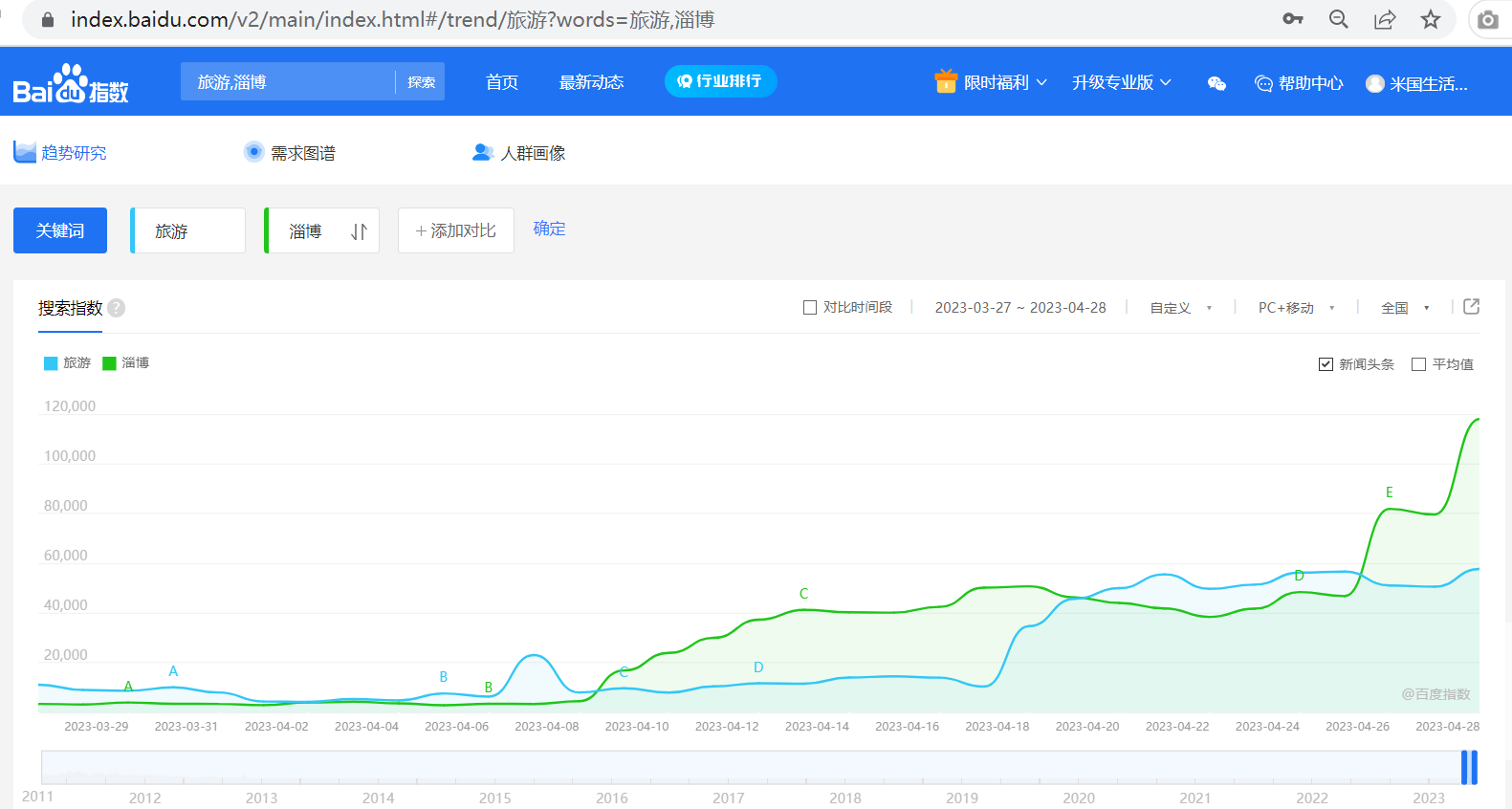Open the PC+移动 device dropdown
Screen dimensions: 1512x809
pos(1295,308)
